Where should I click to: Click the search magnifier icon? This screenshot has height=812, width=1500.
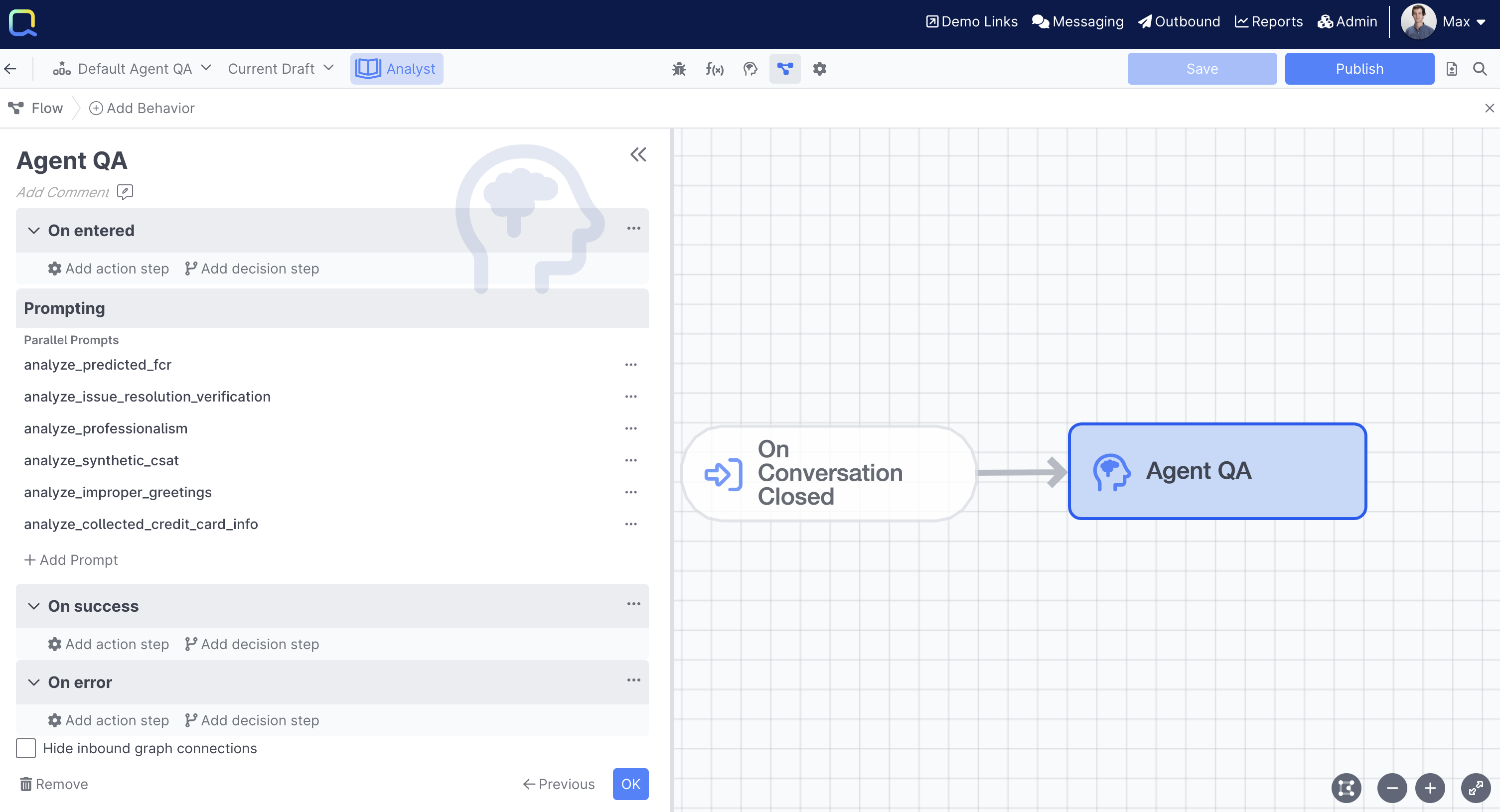[x=1480, y=69]
